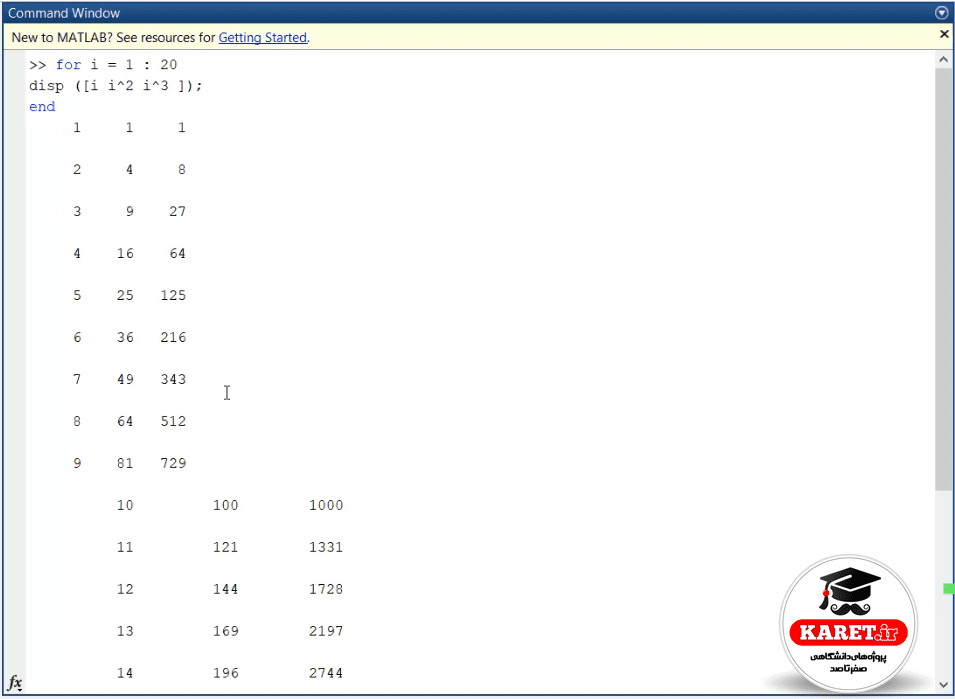955x699 pixels.
Task: Click the value 144 in output
Action: 225,589
